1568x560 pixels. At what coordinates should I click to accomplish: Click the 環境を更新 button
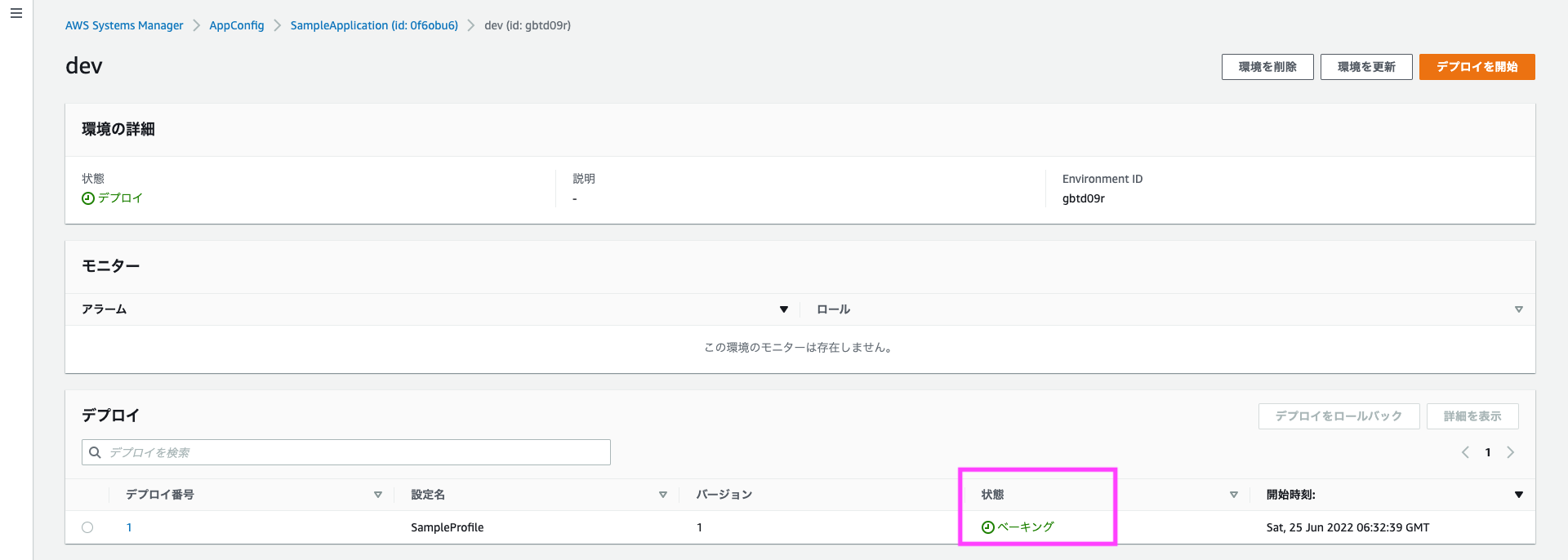[1365, 67]
